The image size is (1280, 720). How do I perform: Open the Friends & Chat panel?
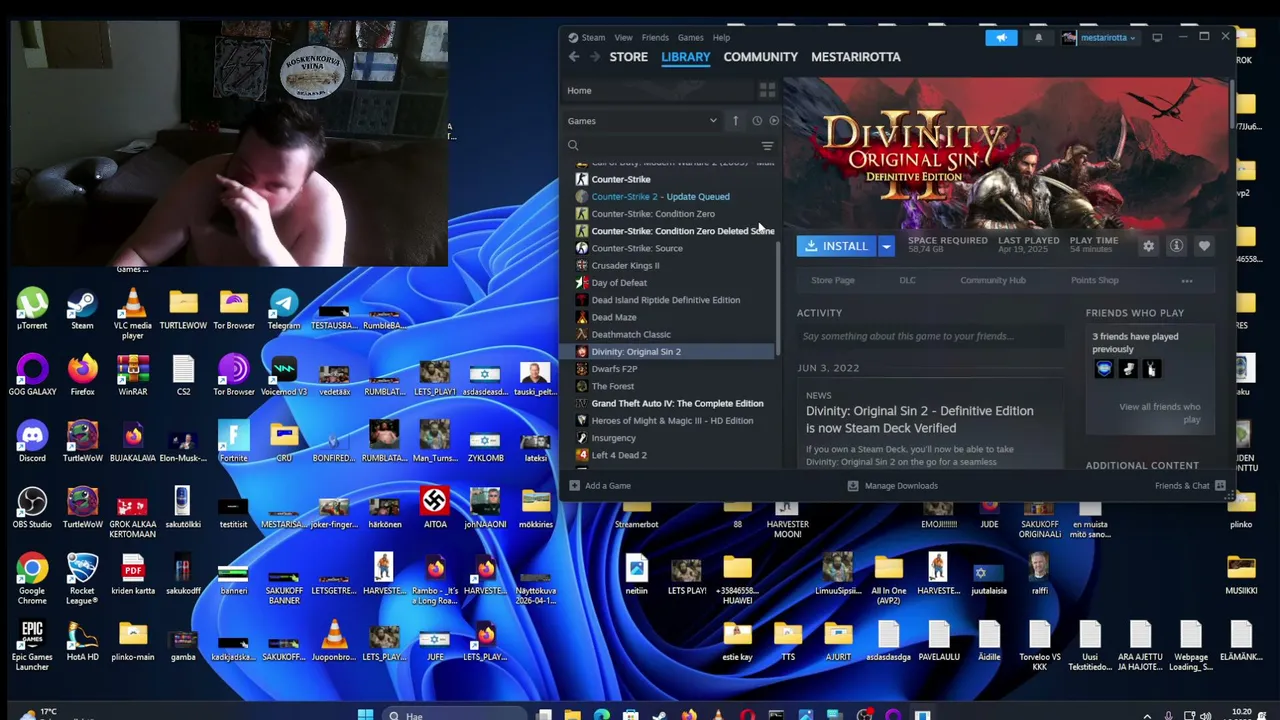[1190, 486]
